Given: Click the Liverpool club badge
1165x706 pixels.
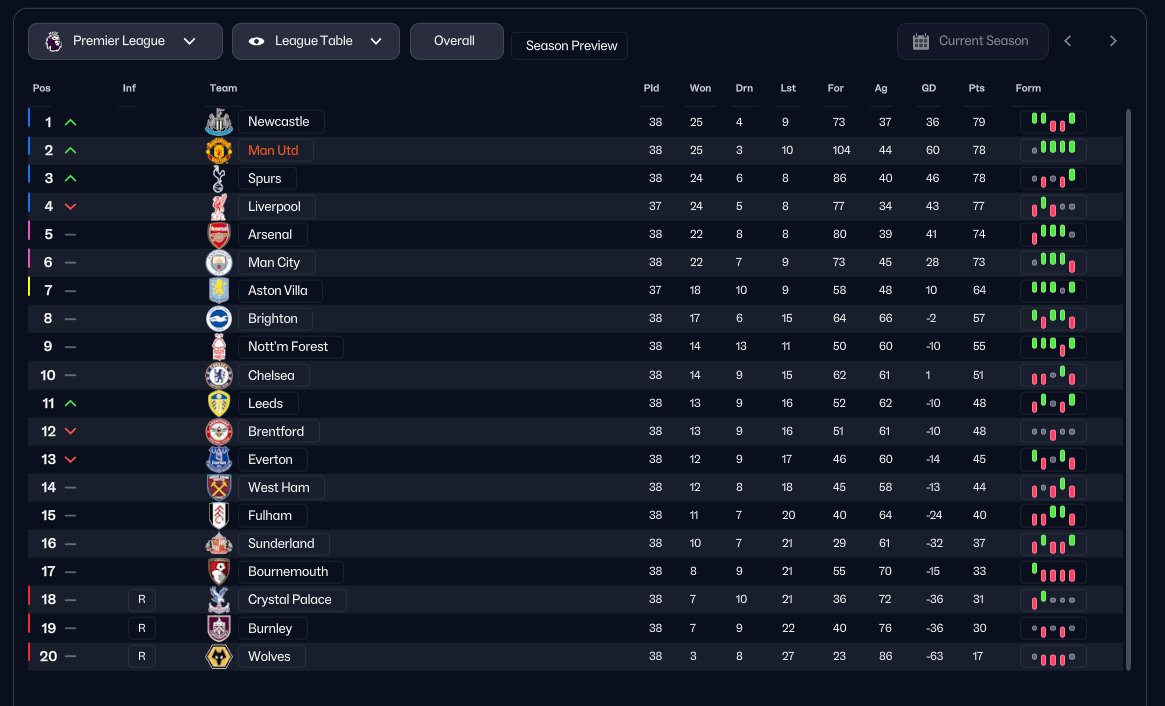Looking at the screenshot, I should pos(219,207).
